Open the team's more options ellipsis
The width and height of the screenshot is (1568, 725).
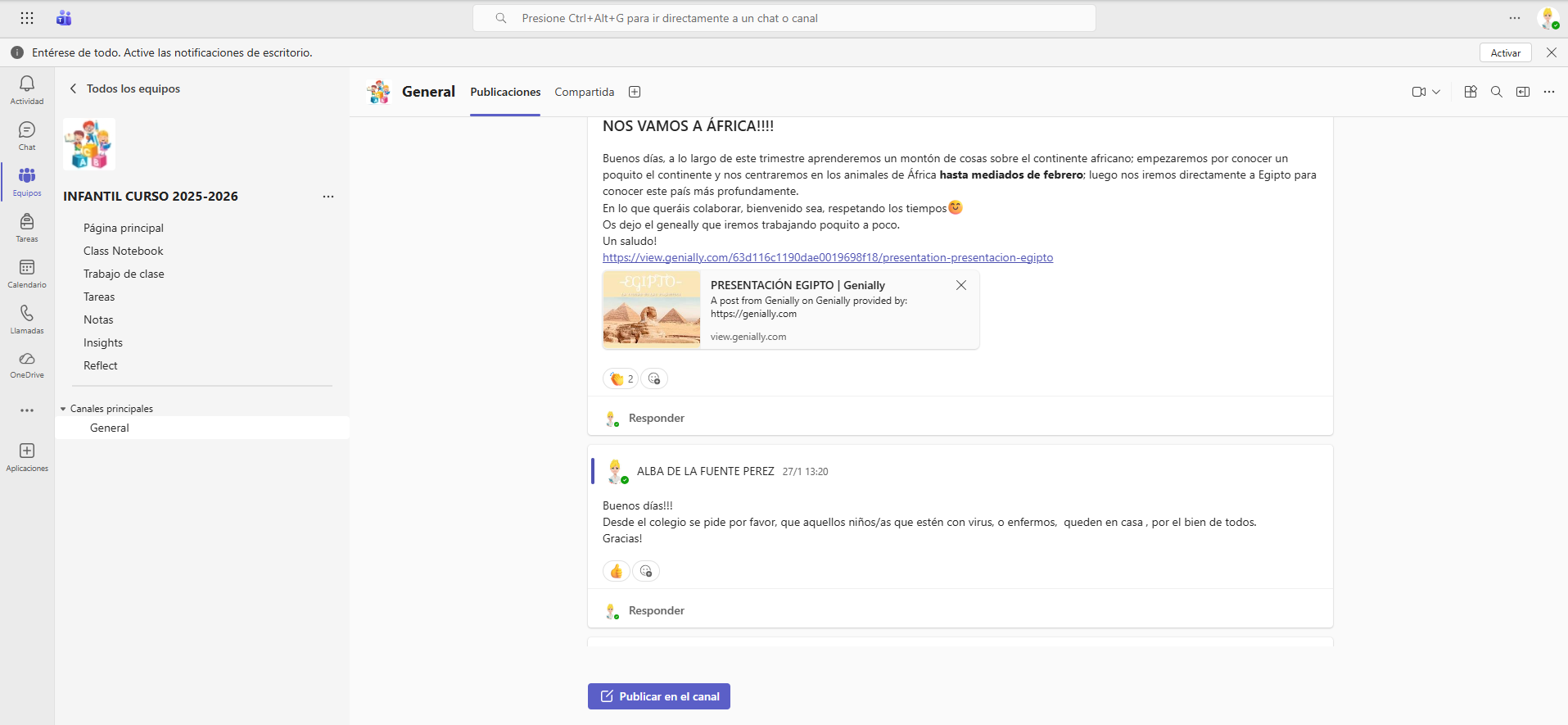328,197
